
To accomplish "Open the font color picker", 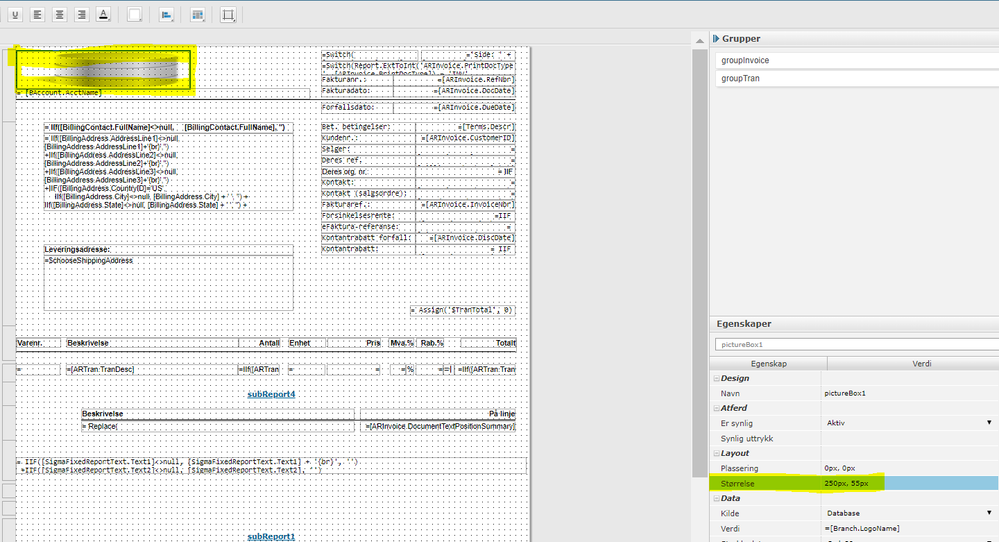I will tap(103, 15).
